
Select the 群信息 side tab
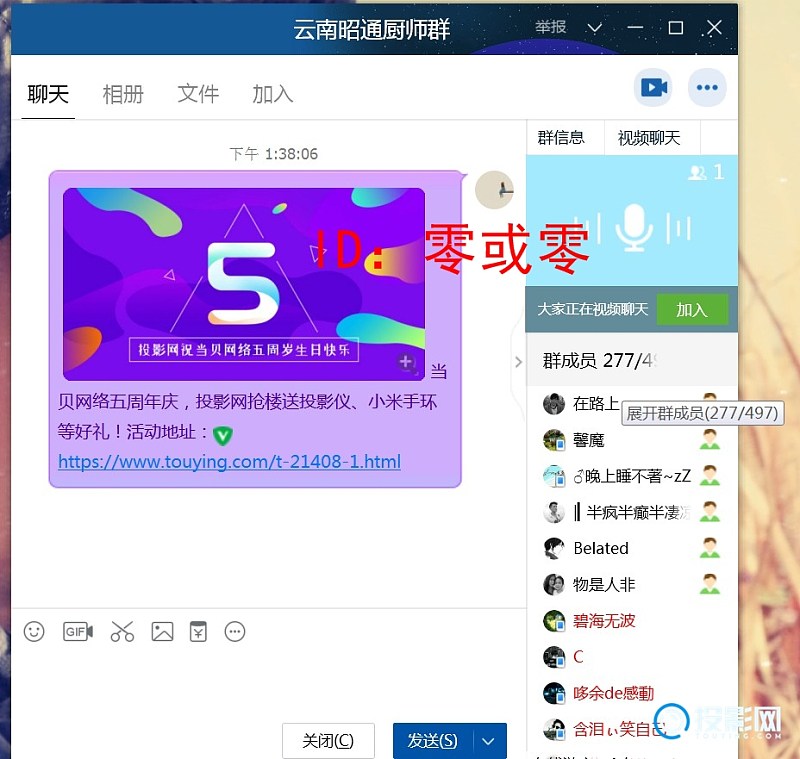pyautogui.click(x=561, y=138)
